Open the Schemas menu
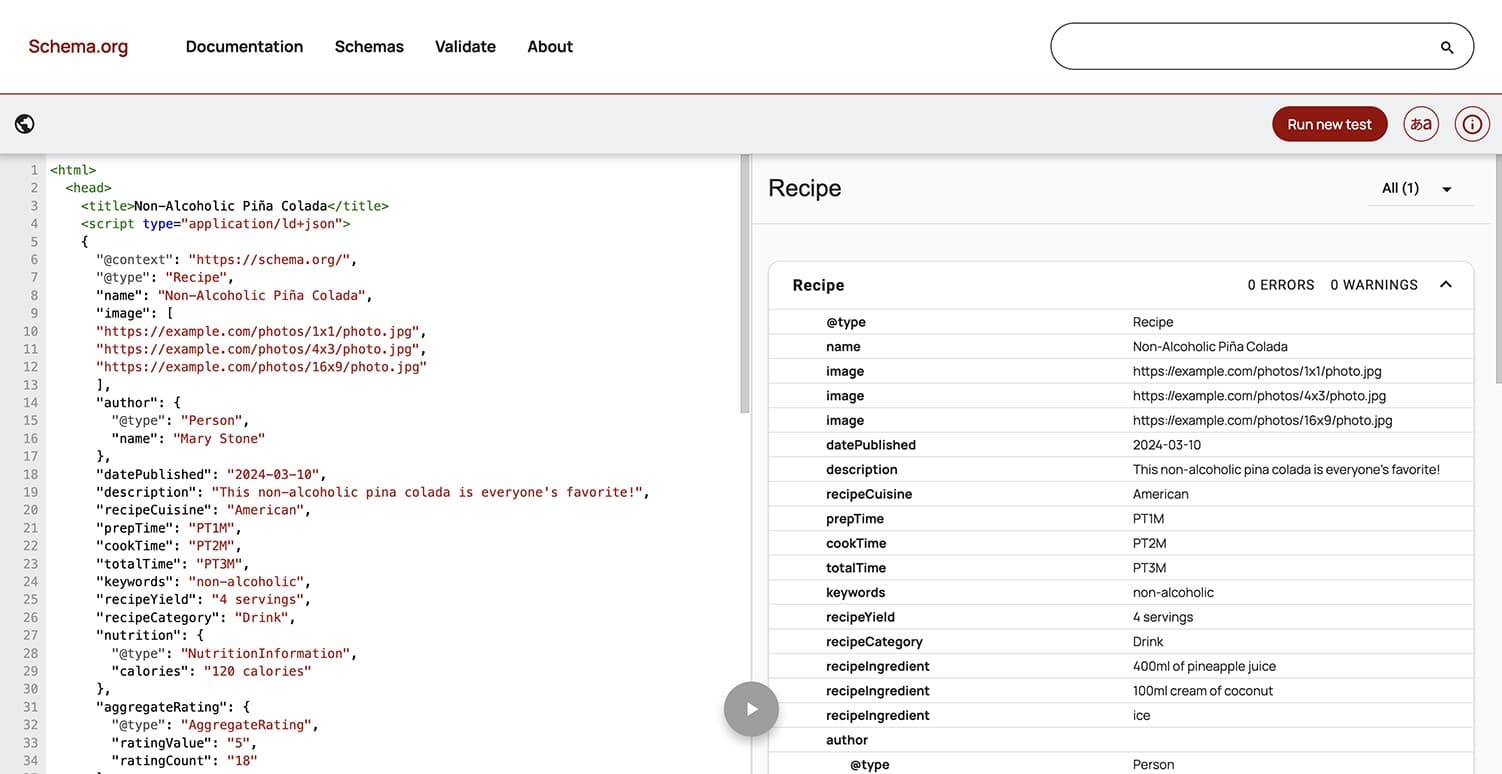1502x774 pixels. (369, 46)
